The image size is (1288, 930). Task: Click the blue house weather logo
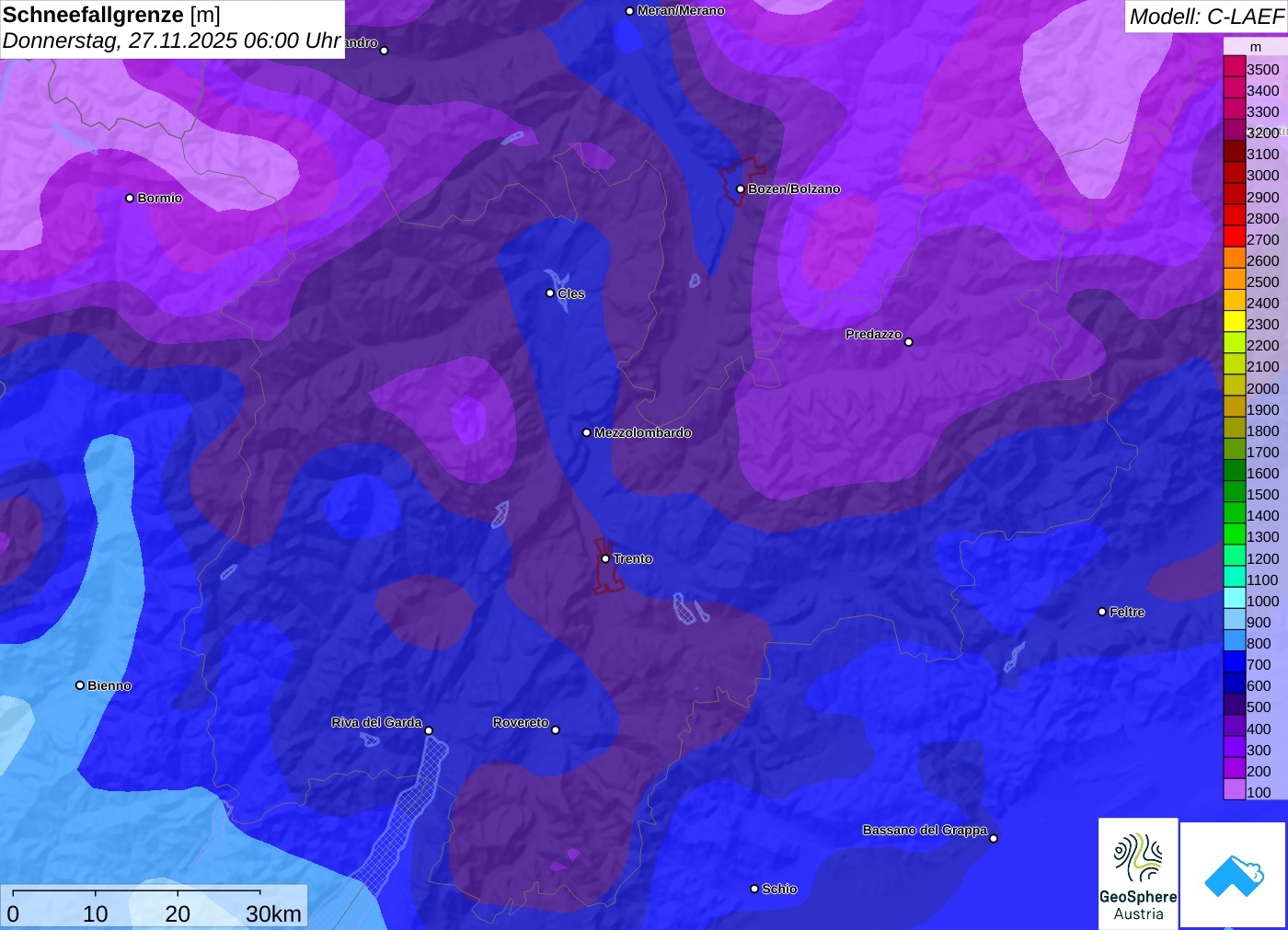coord(1234,875)
